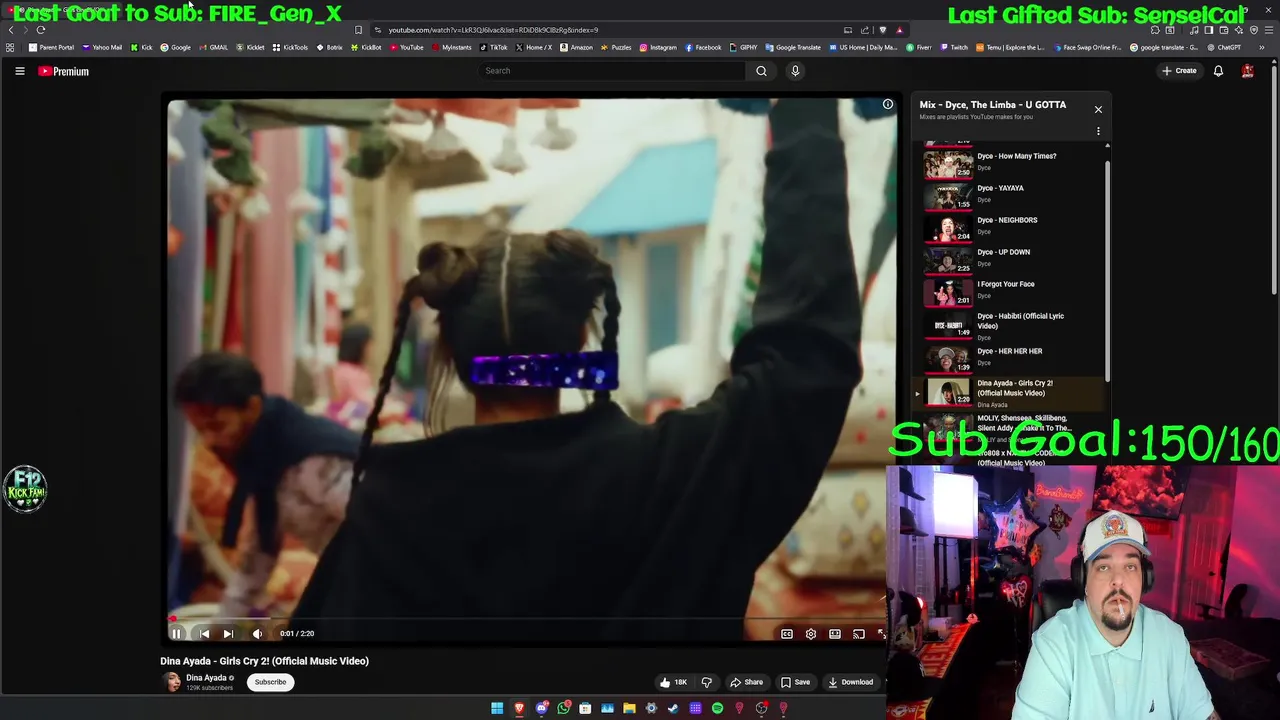Reload the page in the browser
Screen dimensions: 1280x720
click(x=41, y=30)
